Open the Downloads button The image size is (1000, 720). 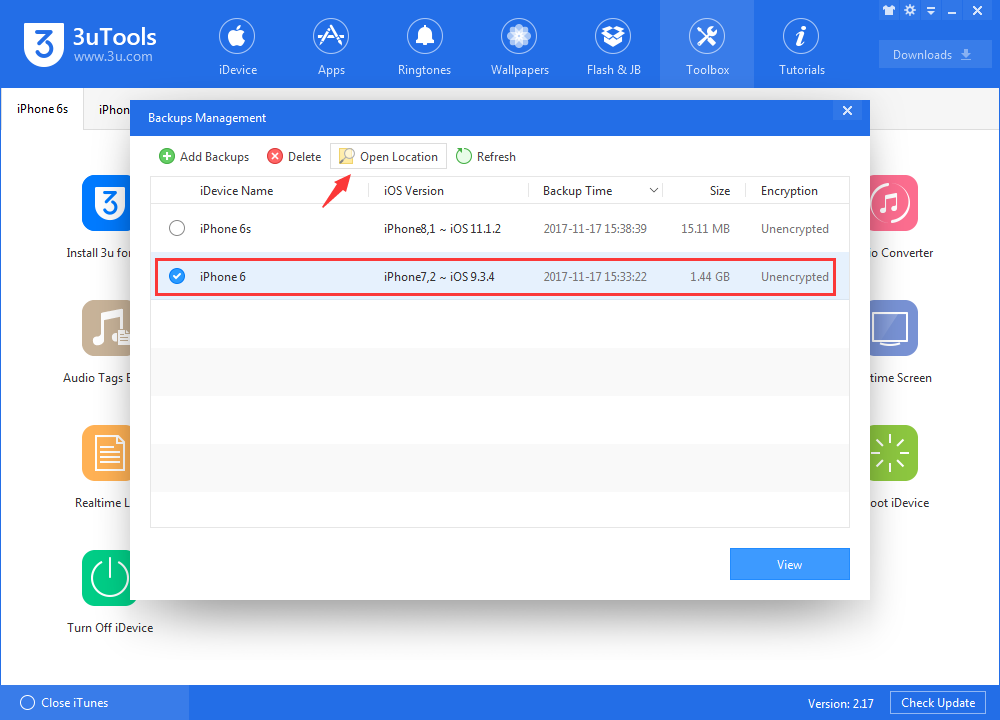tap(935, 55)
